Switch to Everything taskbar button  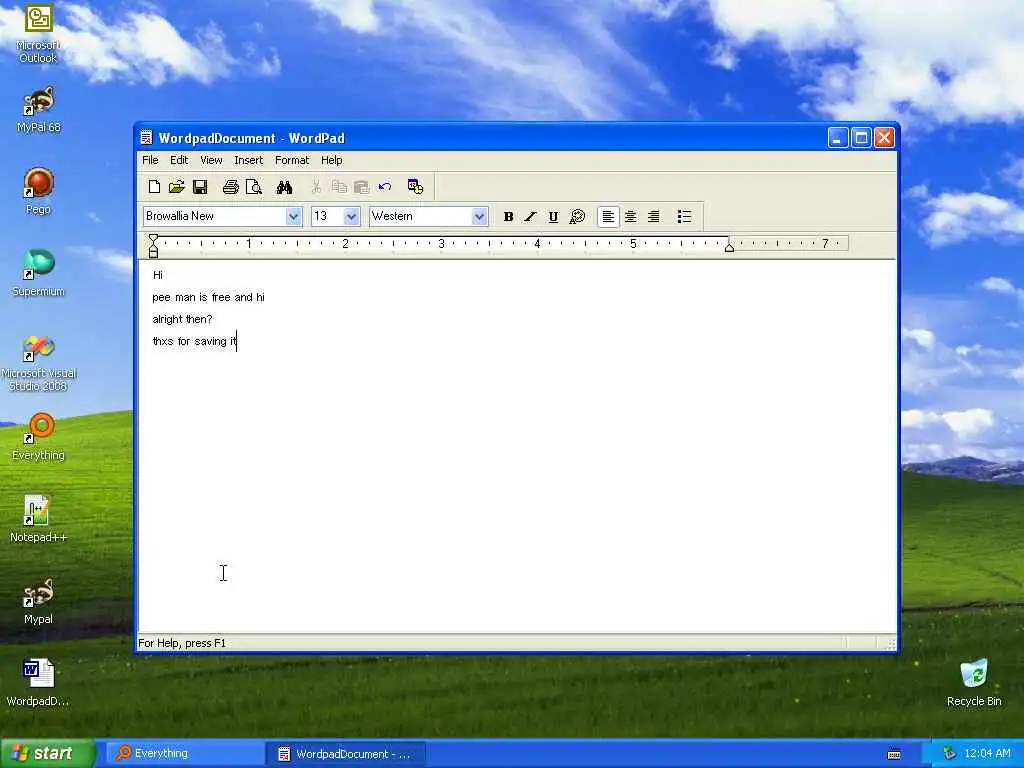pyautogui.click(x=184, y=754)
